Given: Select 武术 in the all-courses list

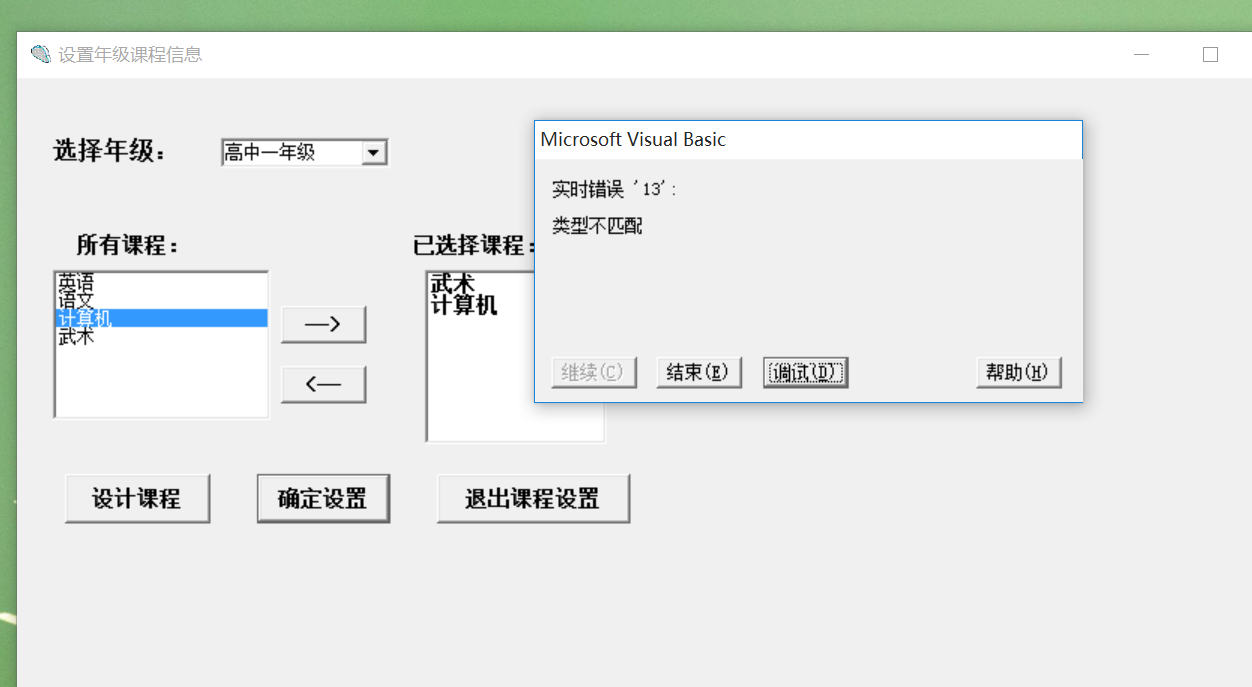Looking at the screenshot, I should tap(161, 336).
